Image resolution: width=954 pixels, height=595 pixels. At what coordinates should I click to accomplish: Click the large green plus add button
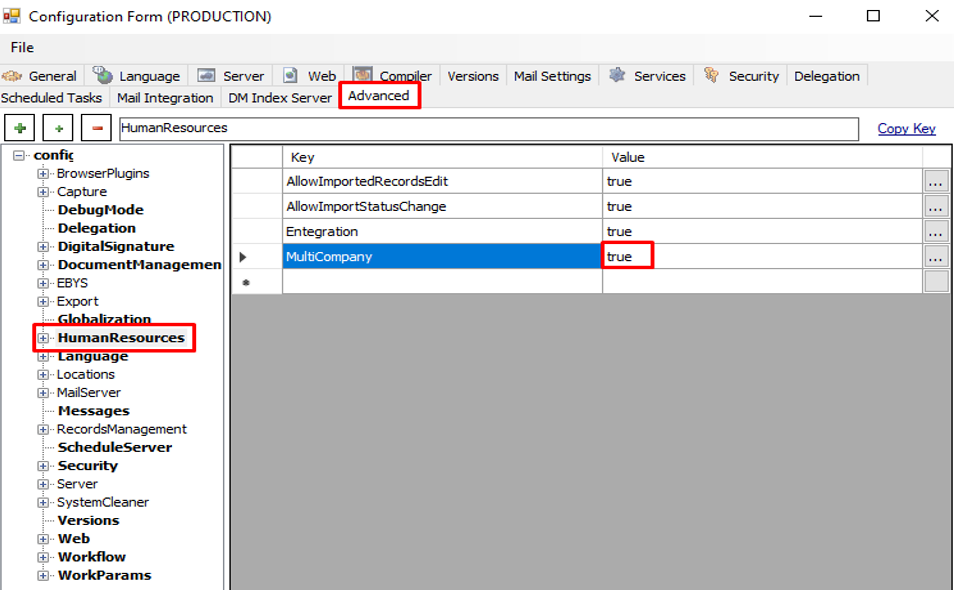20,129
